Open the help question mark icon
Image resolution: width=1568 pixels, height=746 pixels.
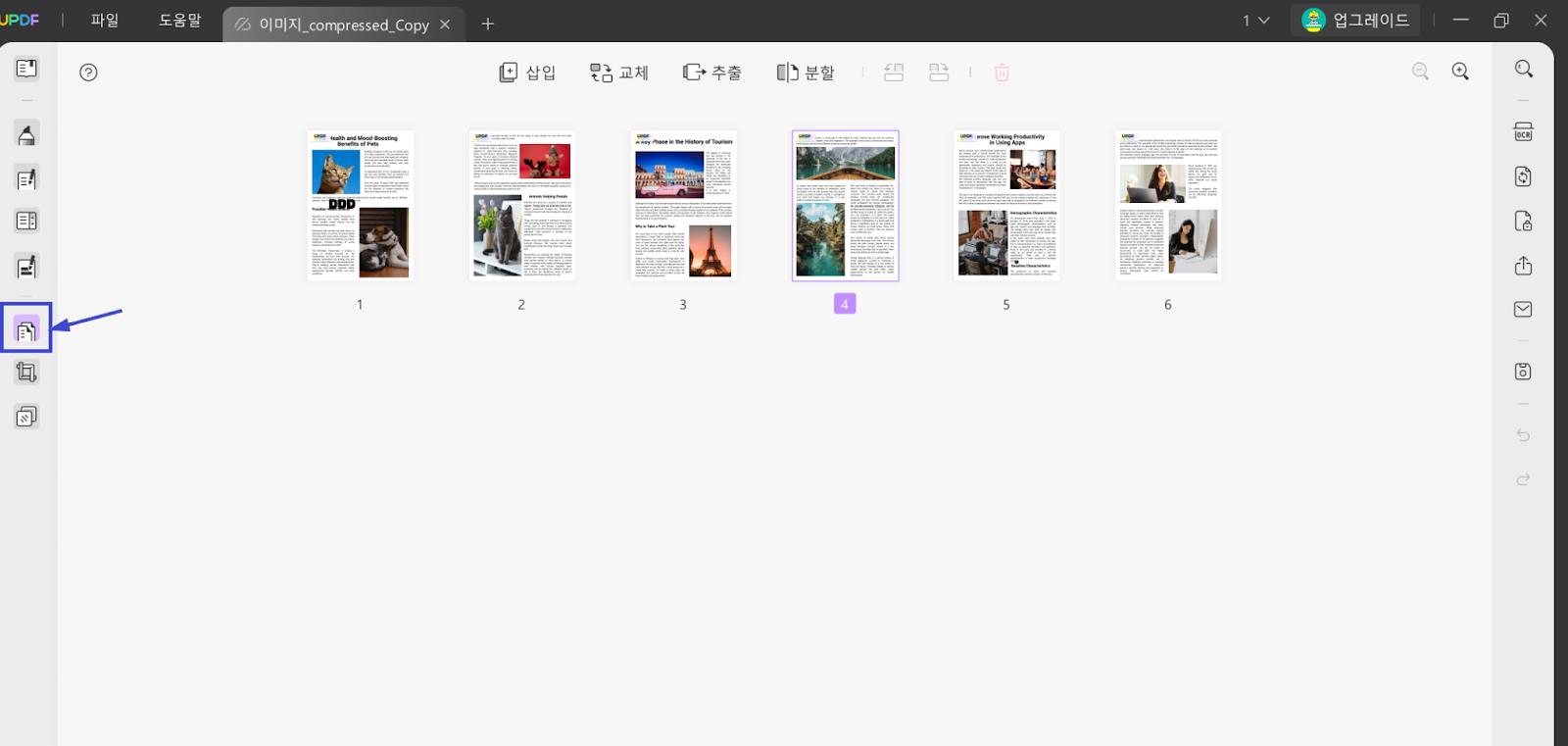88,73
